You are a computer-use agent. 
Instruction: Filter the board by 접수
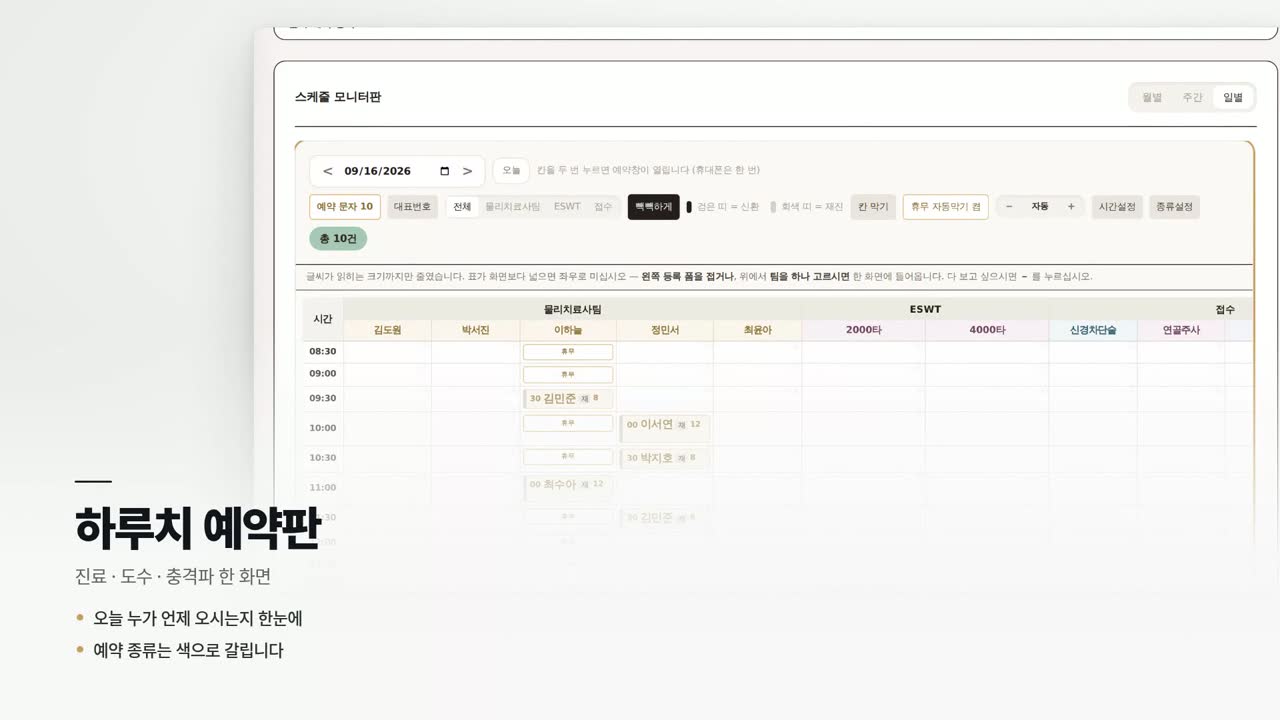pos(603,207)
